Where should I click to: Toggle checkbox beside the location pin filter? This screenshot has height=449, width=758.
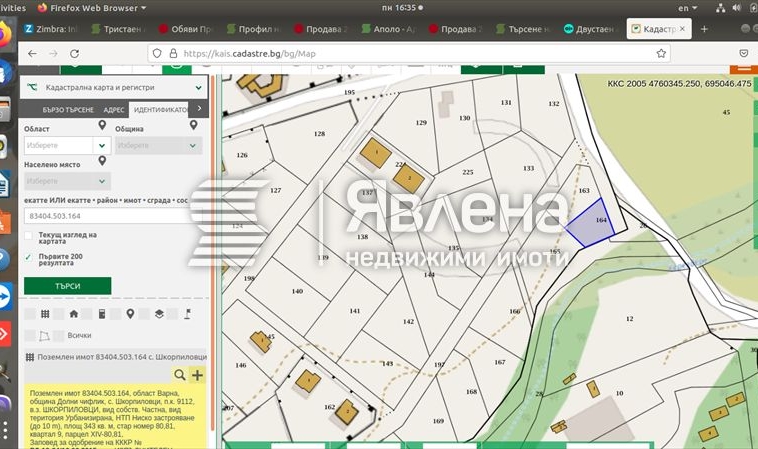[x=116, y=314]
